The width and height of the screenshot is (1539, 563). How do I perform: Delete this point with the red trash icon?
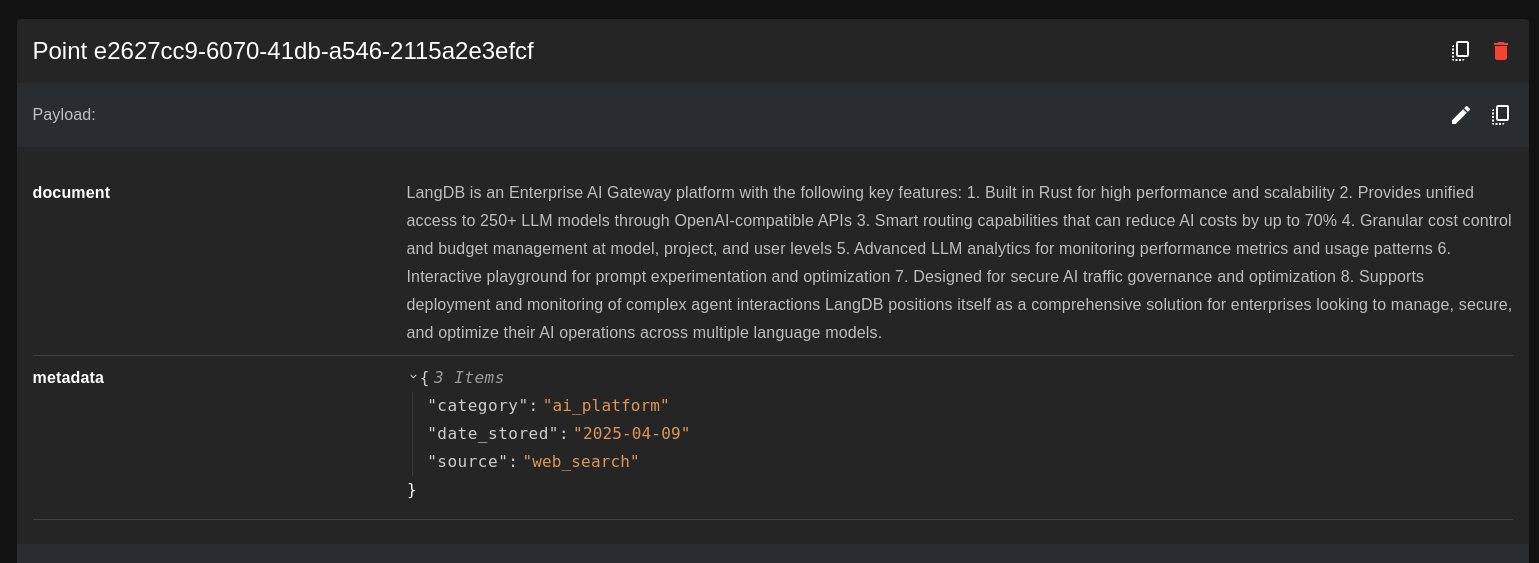[1500, 51]
